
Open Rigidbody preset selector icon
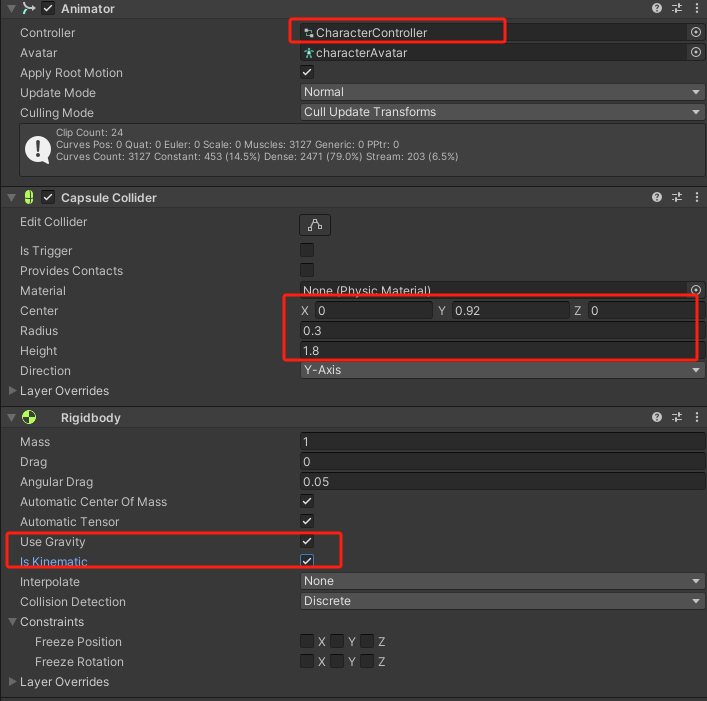[x=677, y=417]
